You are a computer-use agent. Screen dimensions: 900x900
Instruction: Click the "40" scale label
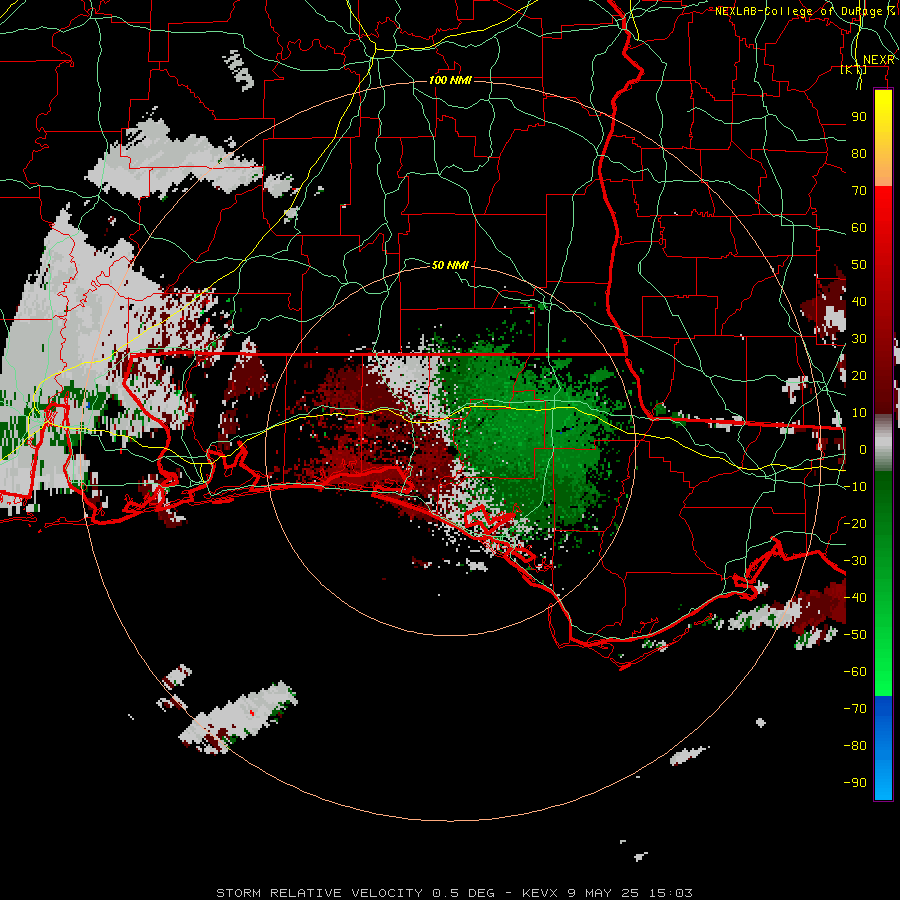pyautogui.click(x=859, y=301)
